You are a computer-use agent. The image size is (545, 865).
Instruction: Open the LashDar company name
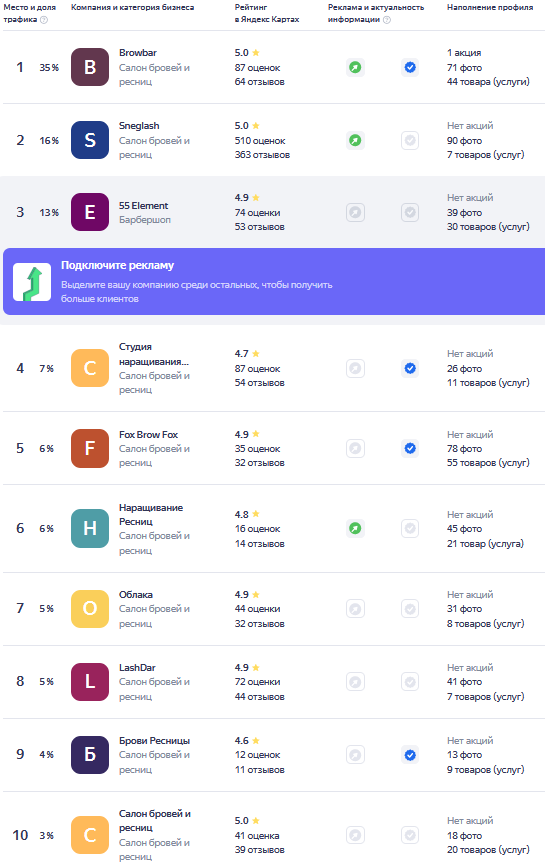pyautogui.click(x=137, y=668)
